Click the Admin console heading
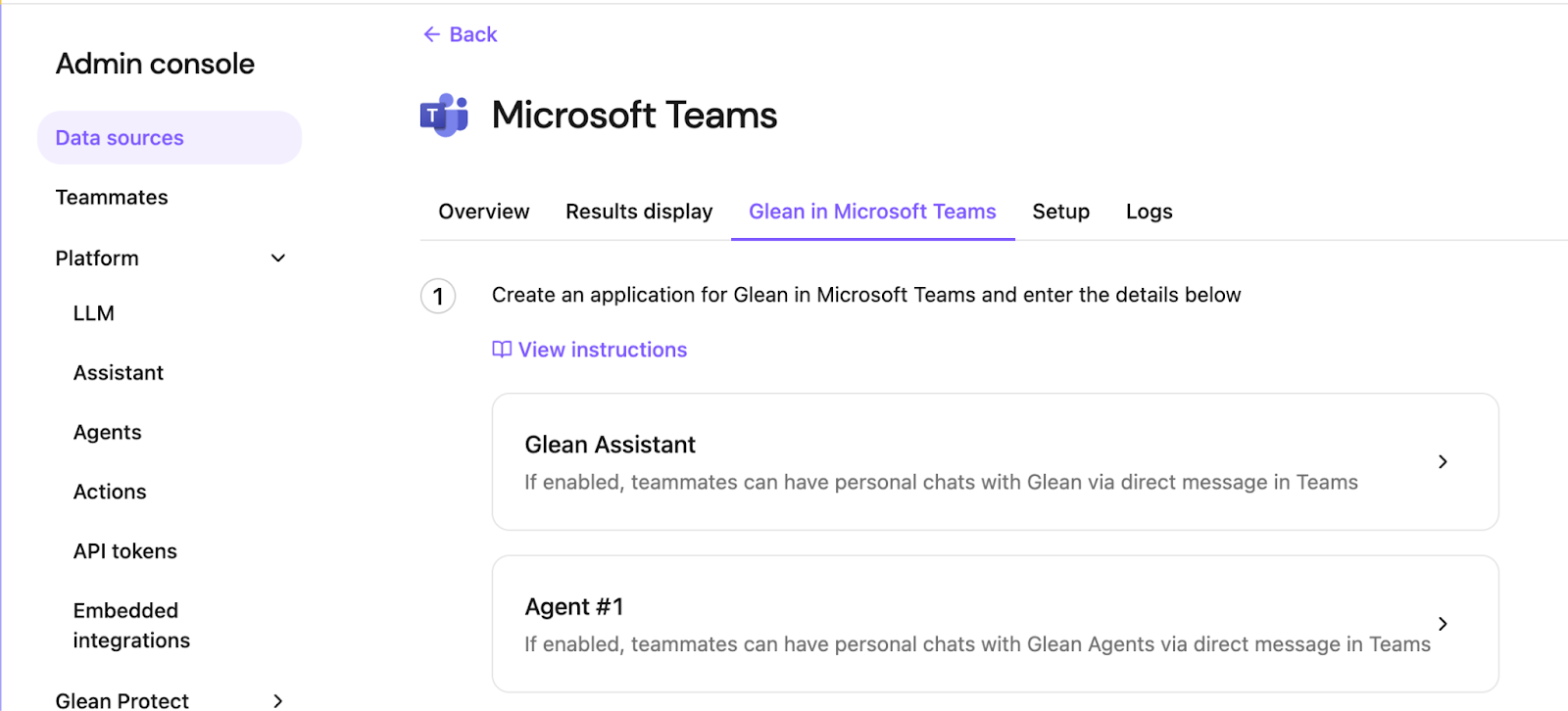 pos(155,64)
